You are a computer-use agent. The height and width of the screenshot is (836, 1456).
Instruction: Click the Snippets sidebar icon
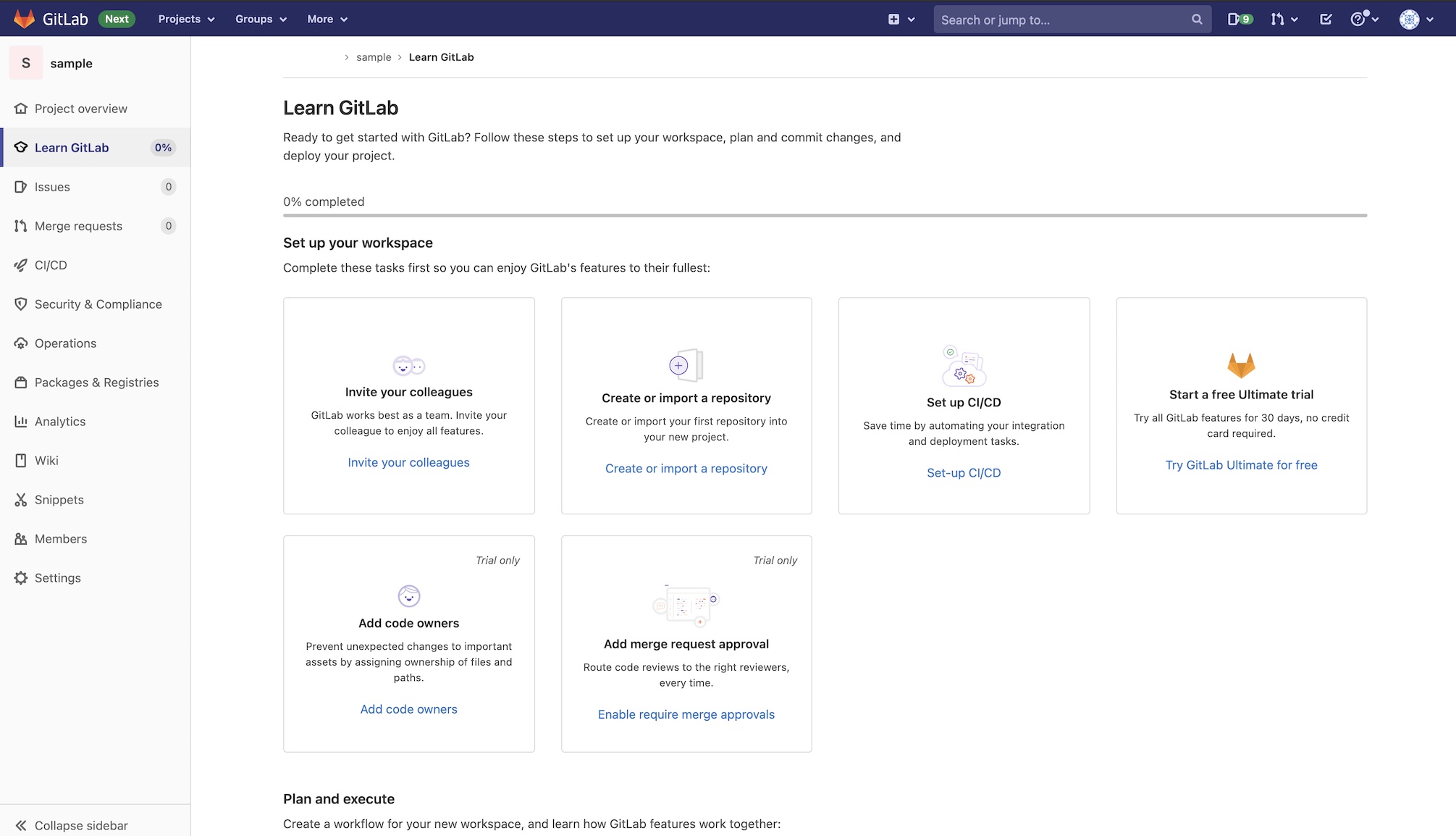click(20, 499)
